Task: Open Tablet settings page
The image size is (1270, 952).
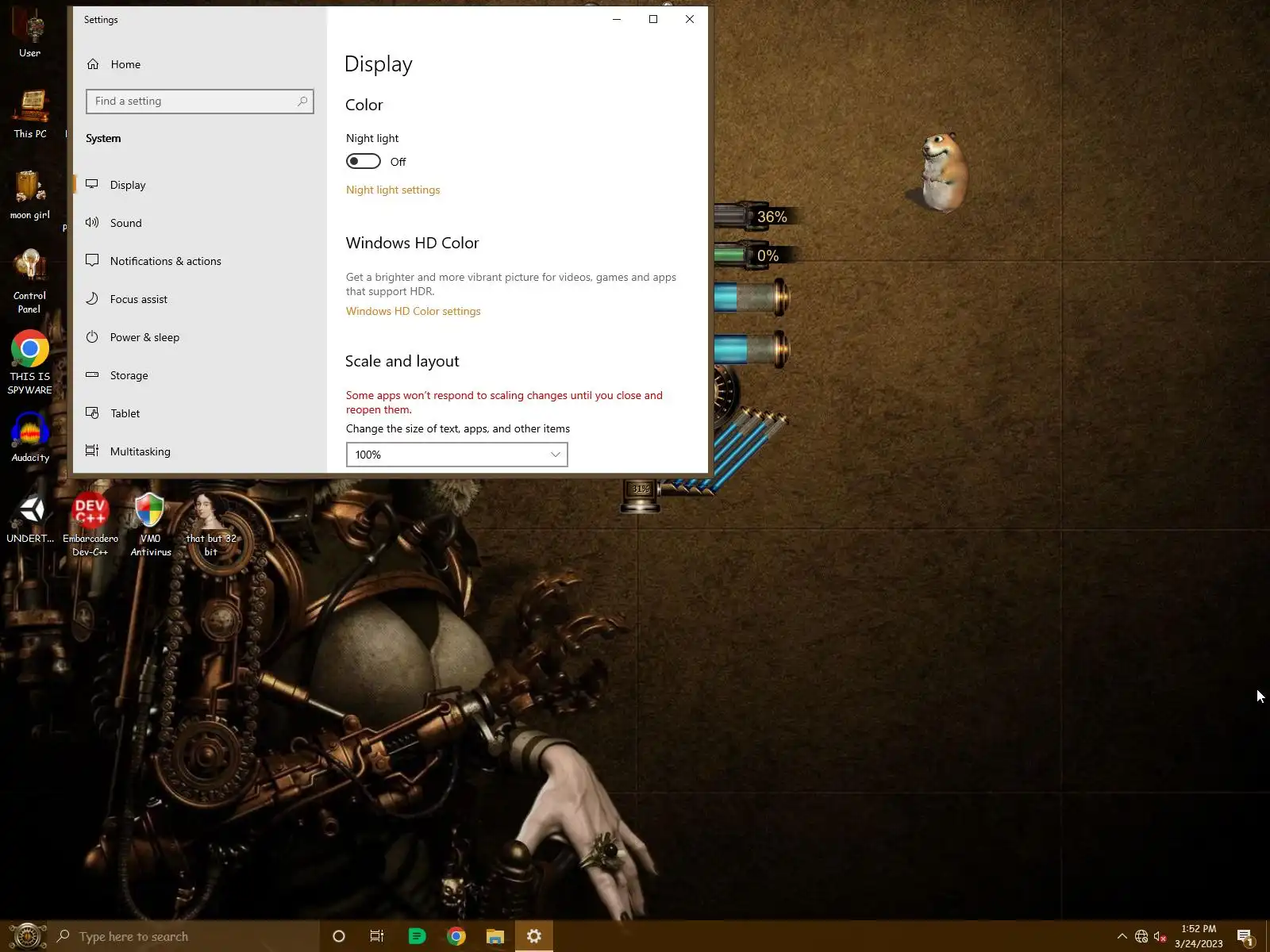Action: 125,413
